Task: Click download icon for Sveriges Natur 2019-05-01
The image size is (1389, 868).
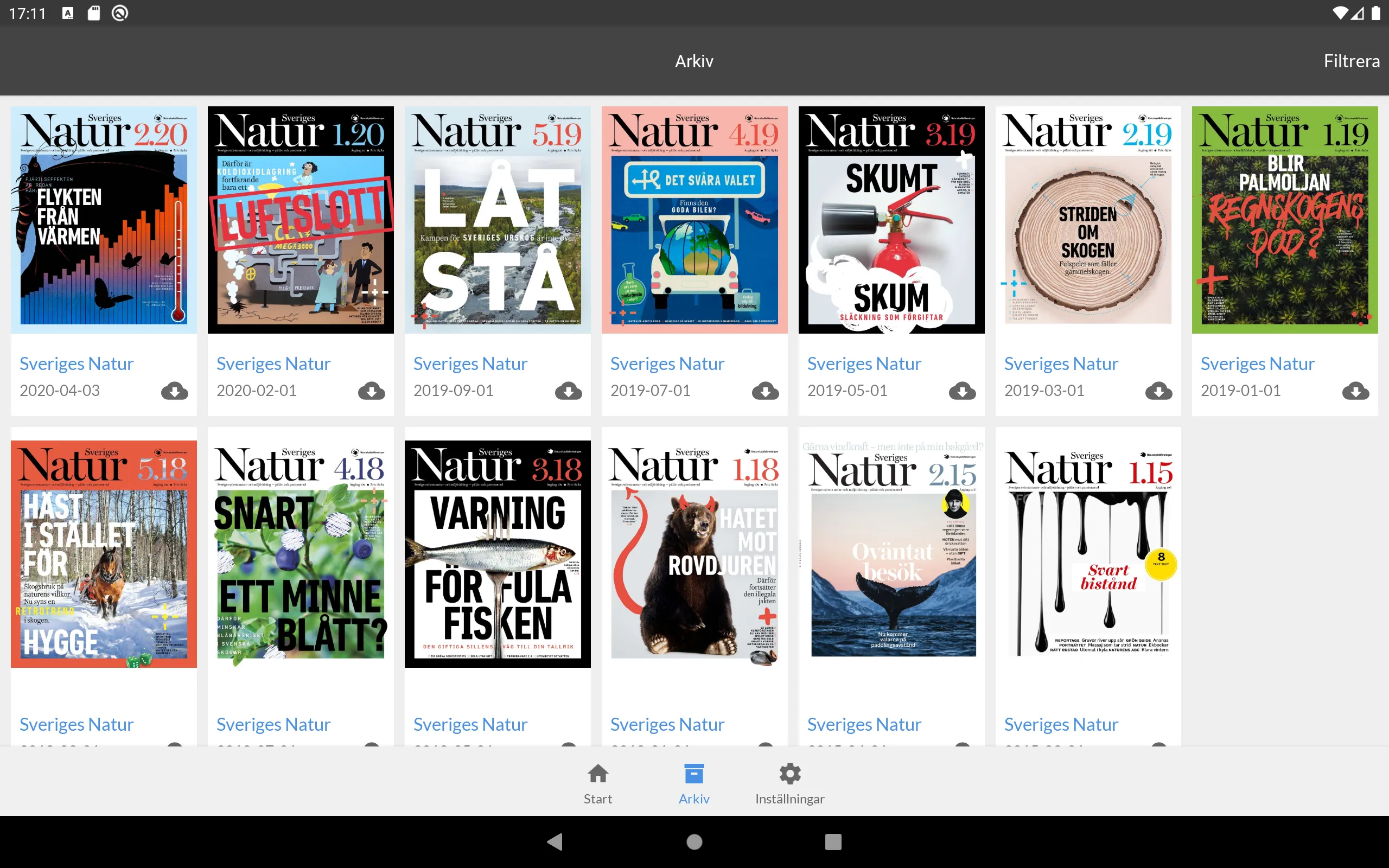Action: point(961,391)
